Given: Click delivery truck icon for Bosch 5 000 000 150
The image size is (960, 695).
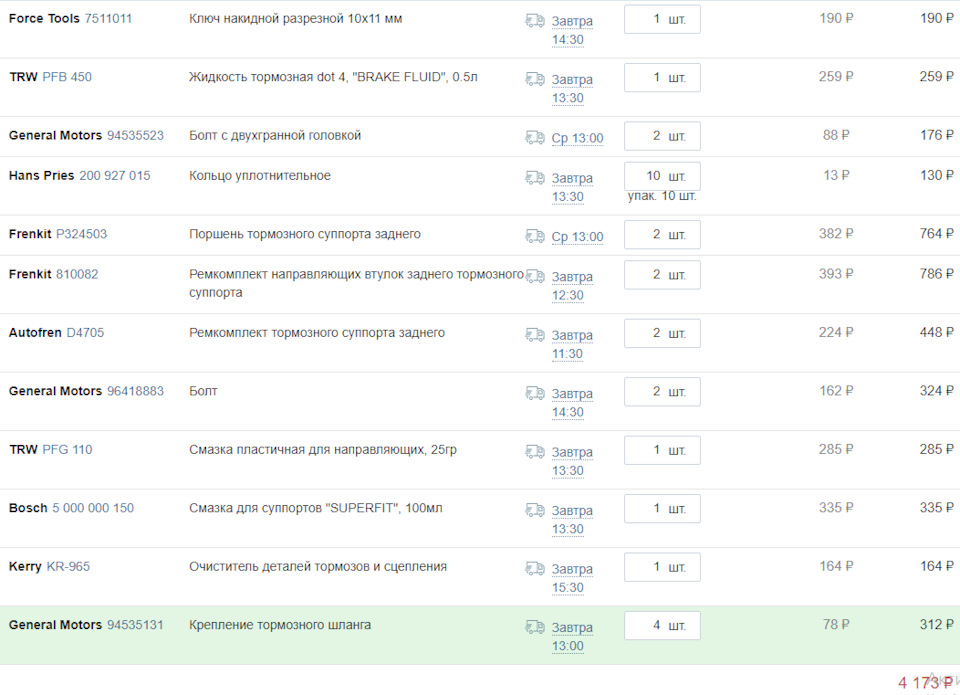Looking at the screenshot, I should coord(534,510).
